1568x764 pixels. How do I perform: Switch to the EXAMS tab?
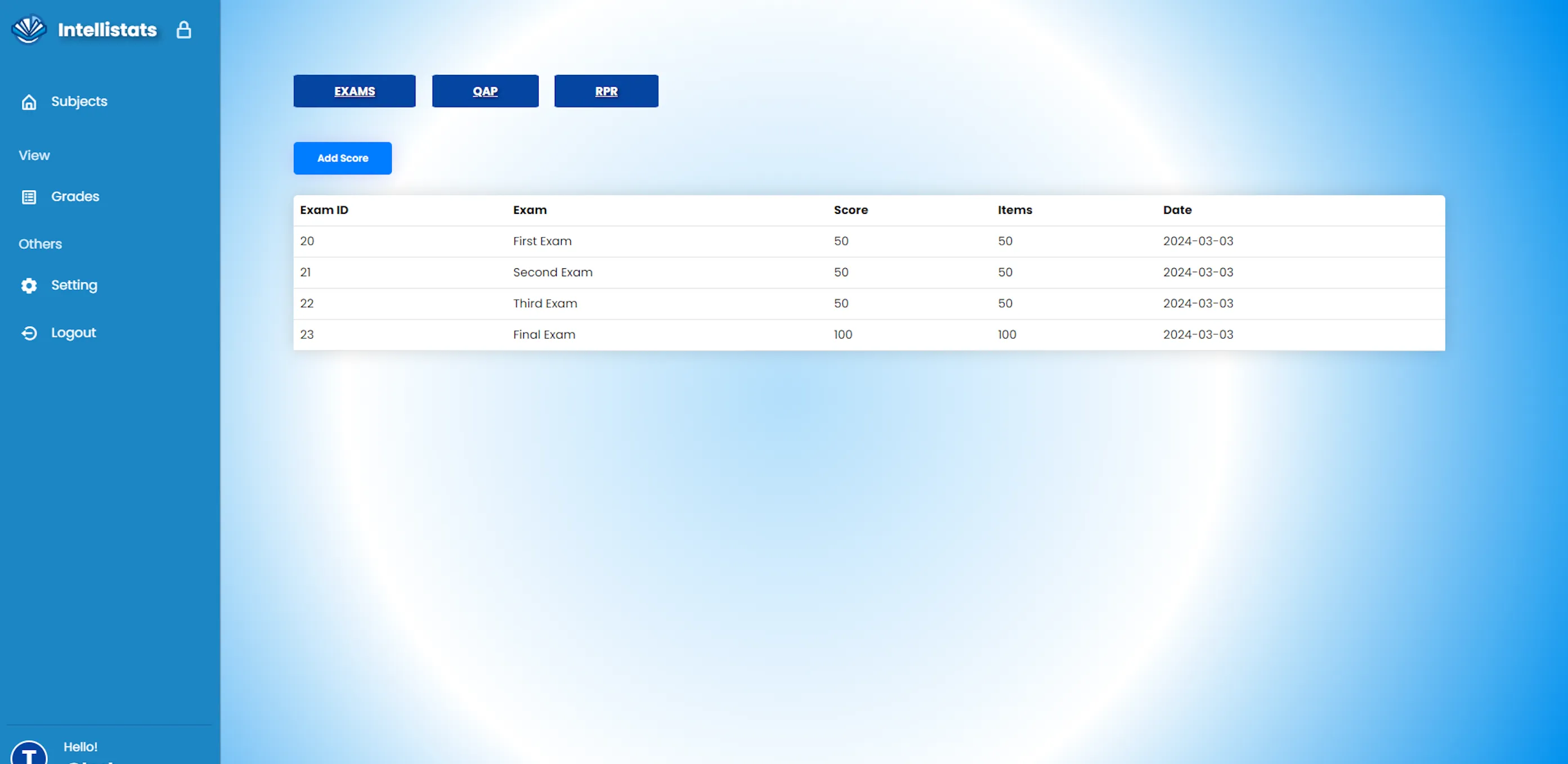354,91
